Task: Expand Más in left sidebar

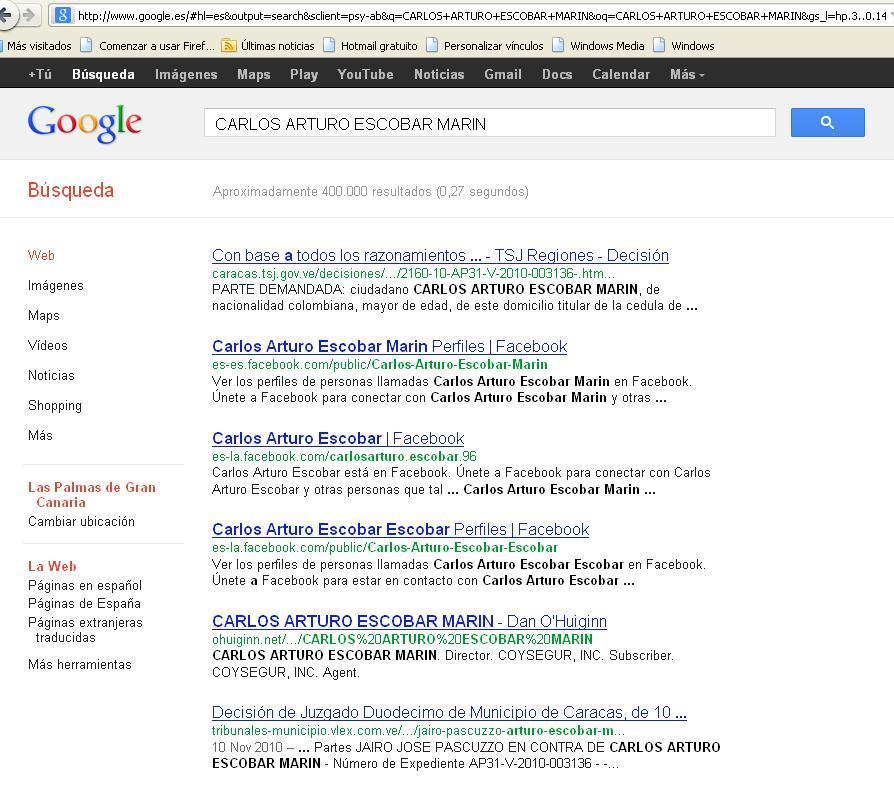Action: point(40,435)
